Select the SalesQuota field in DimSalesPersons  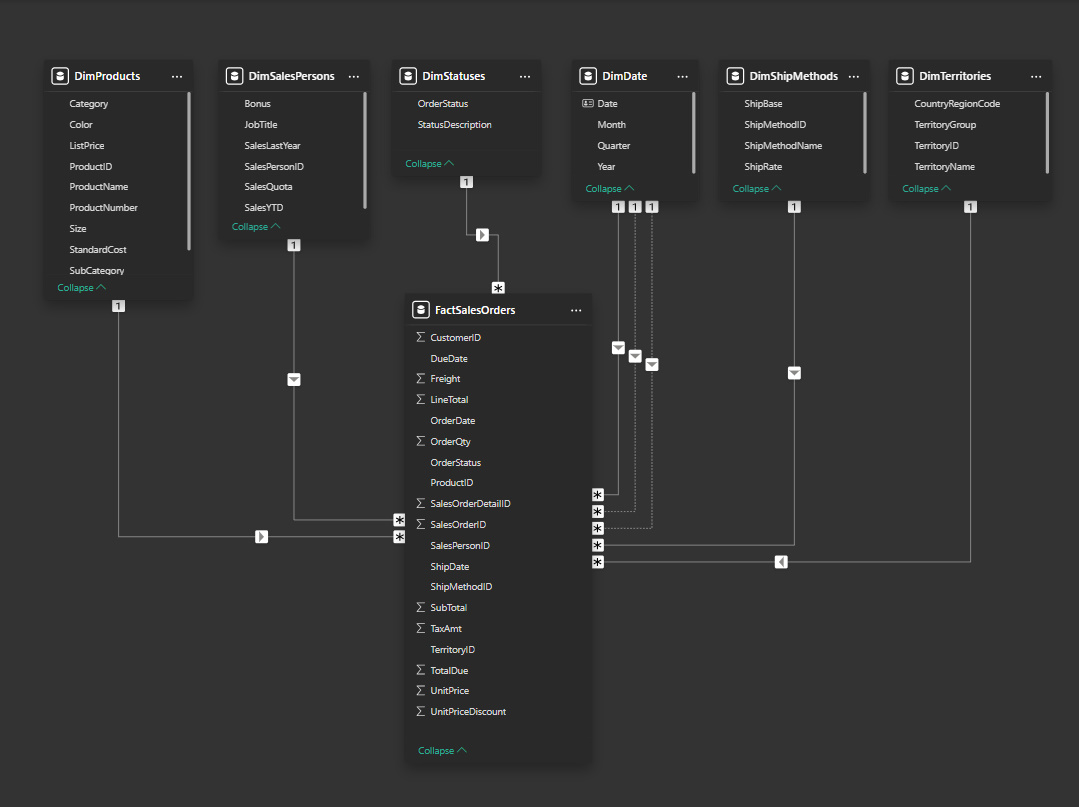point(268,186)
